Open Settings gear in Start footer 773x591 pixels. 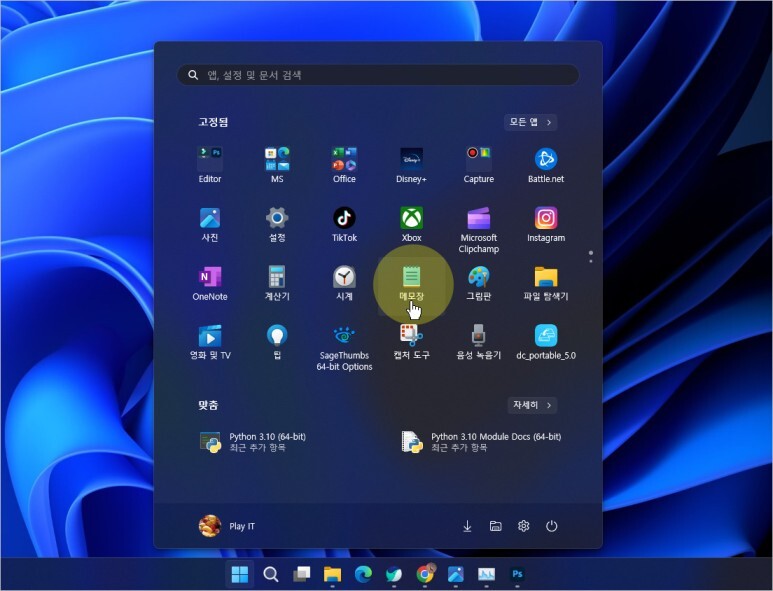coord(524,526)
